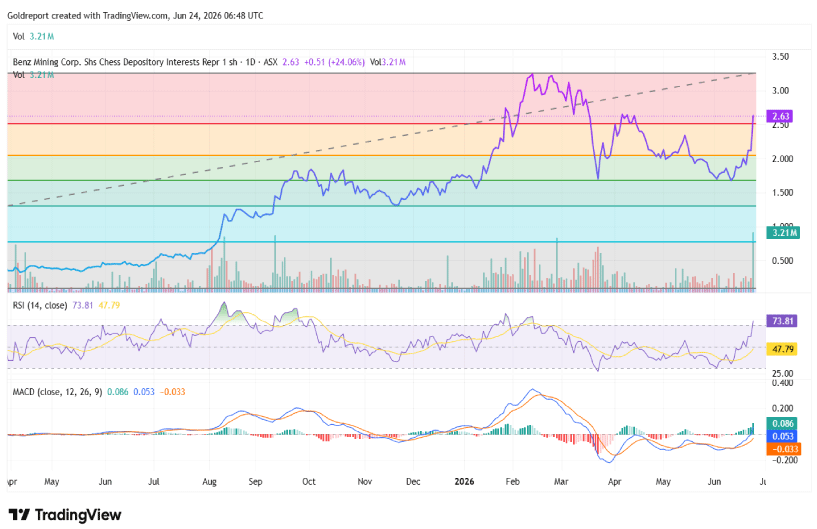Screen dimensions: 817x529
Task: Select the RSI (14, close) indicator legend
Action: (x=40, y=305)
